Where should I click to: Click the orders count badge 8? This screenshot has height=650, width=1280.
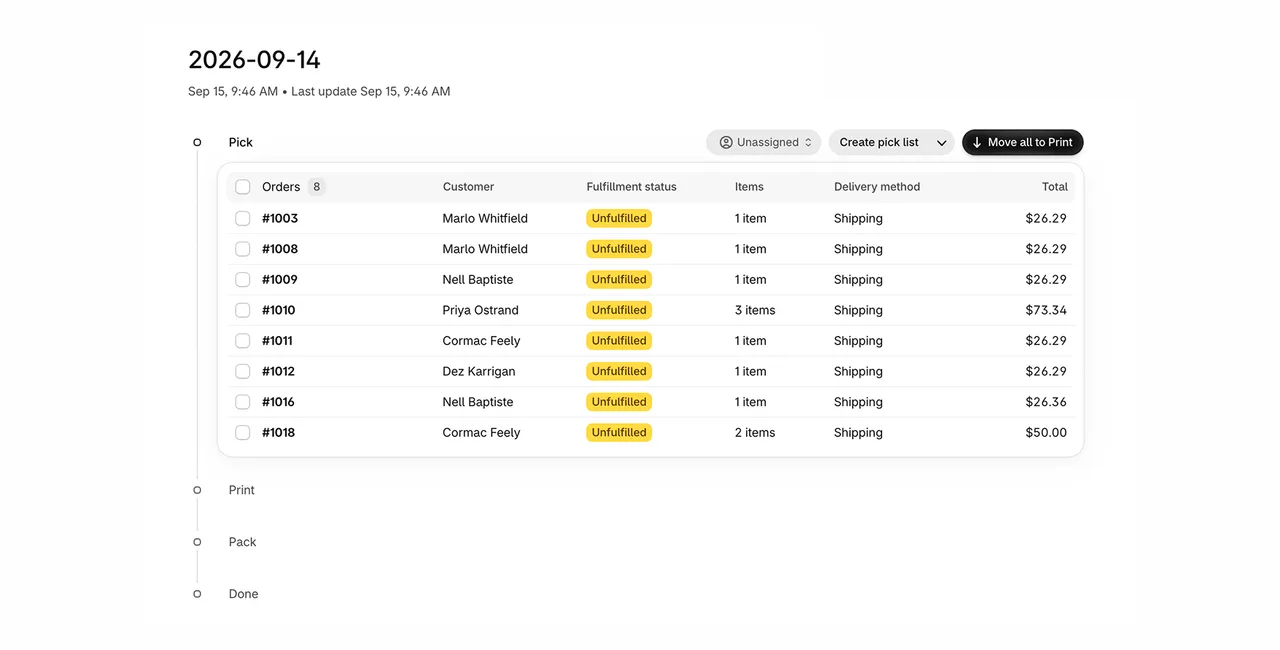click(x=316, y=187)
